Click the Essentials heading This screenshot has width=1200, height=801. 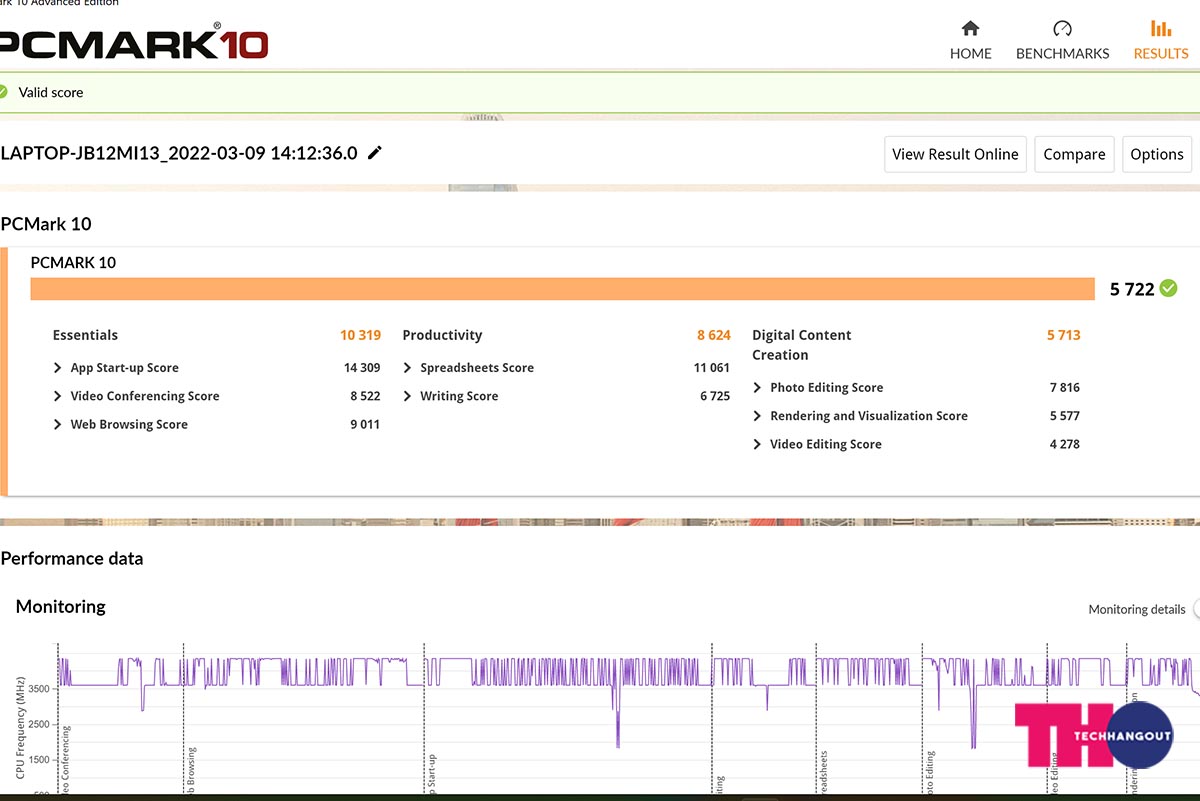pyautogui.click(x=85, y=335)
